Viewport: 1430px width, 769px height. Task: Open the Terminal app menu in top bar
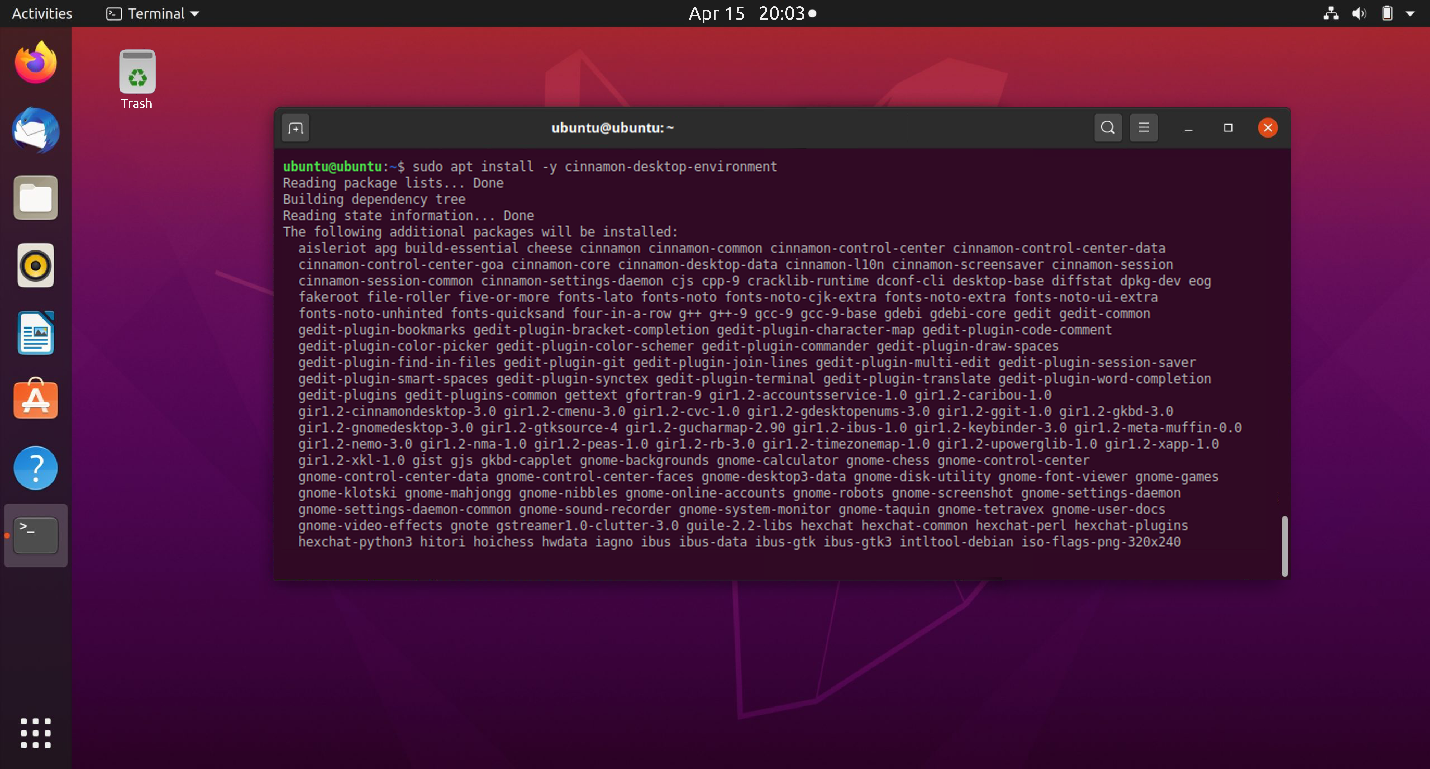click(x=152, y=13)
